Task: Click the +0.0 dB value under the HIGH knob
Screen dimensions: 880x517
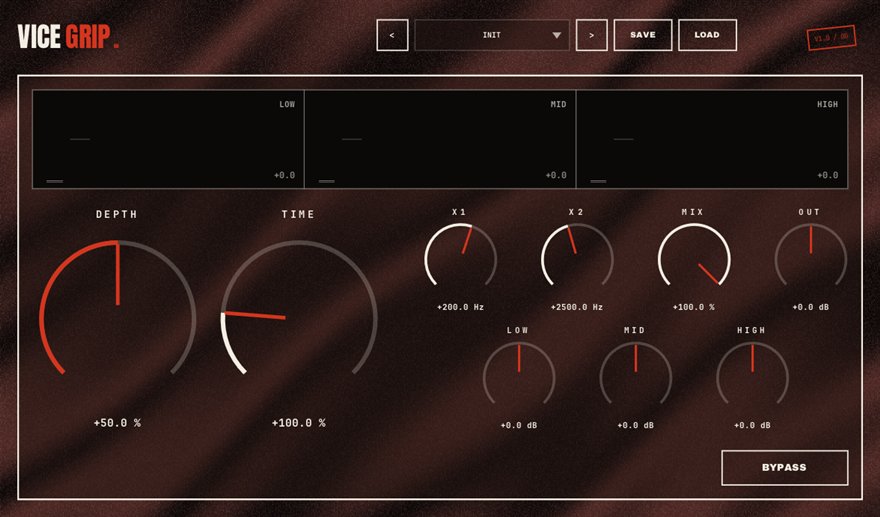Action: tap(753, 426)
